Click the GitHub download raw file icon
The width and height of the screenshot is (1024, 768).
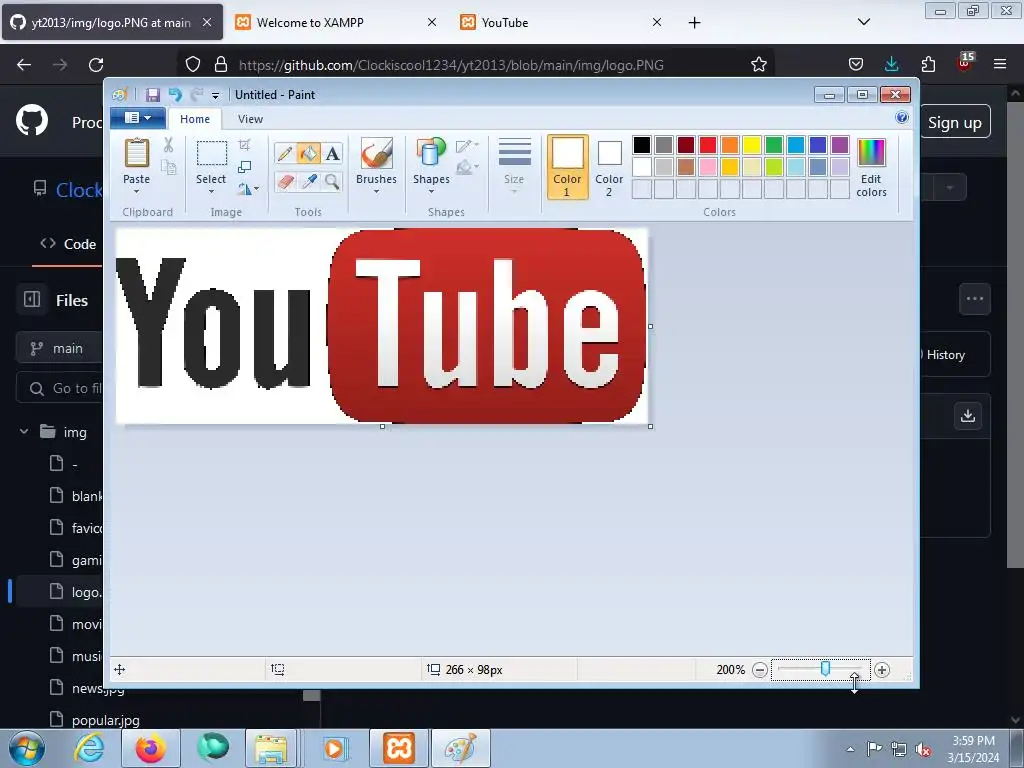968,416
